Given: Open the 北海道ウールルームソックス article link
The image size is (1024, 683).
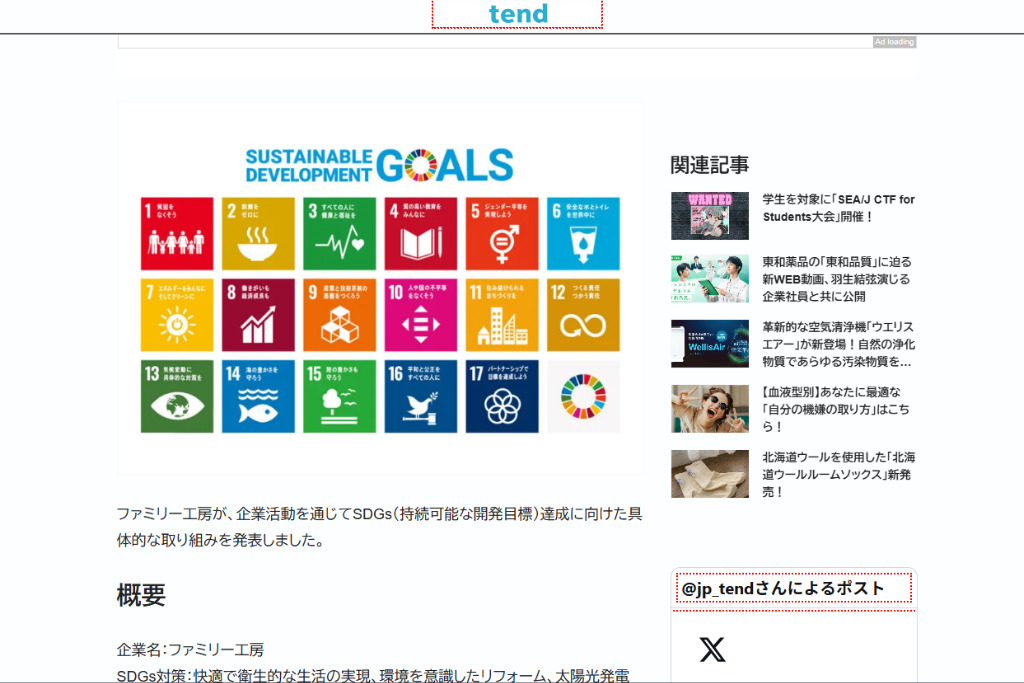Looking at the screenshot, I should click(x=839, y=475).
